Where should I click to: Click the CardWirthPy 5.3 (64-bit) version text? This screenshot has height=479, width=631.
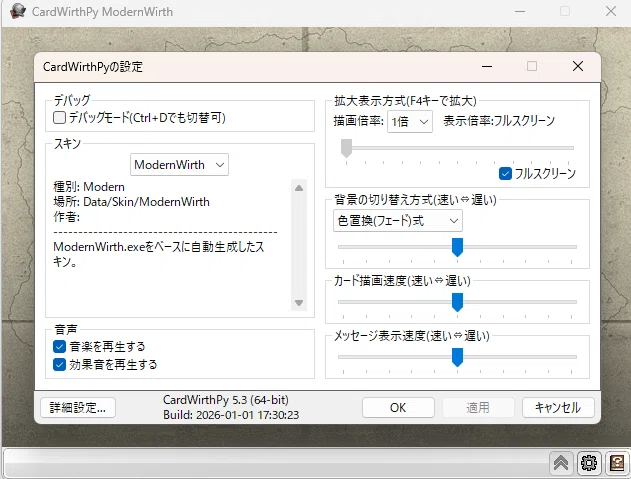tap(226, 400)
